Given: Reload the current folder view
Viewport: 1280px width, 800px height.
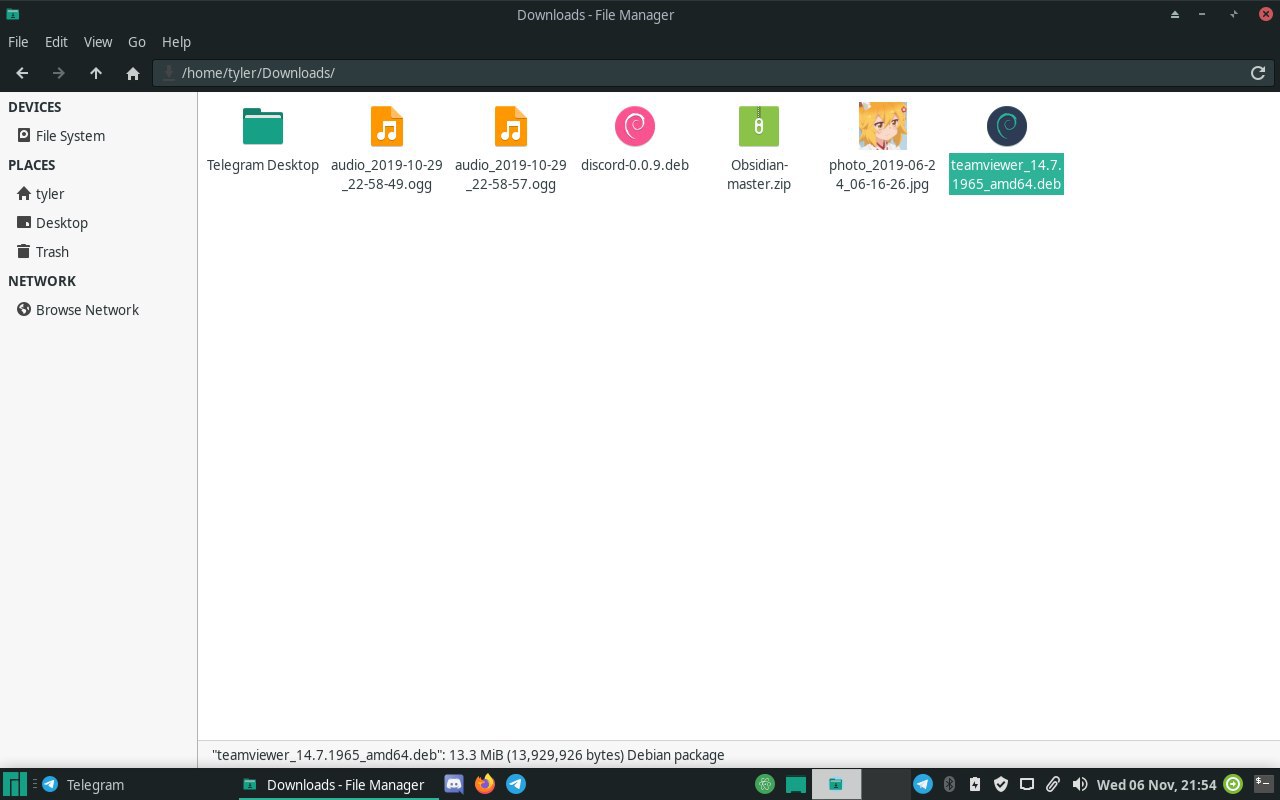Looking at the screenshot, I should pyautogui.click(x=1258, y=73).
